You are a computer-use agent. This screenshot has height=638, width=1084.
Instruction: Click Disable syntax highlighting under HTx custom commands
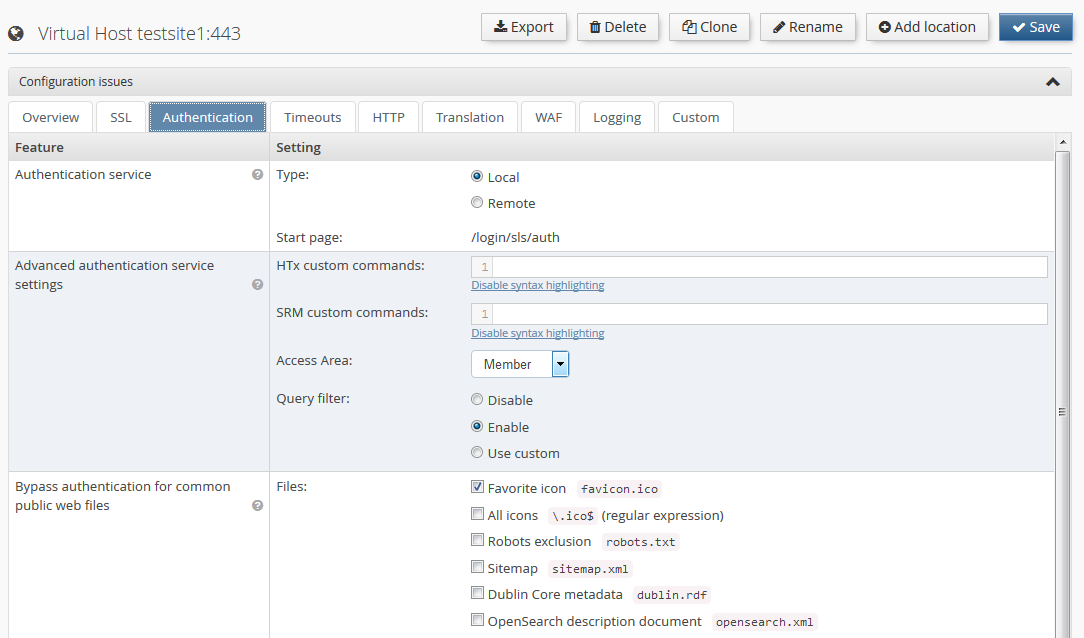tap(537, 285)
